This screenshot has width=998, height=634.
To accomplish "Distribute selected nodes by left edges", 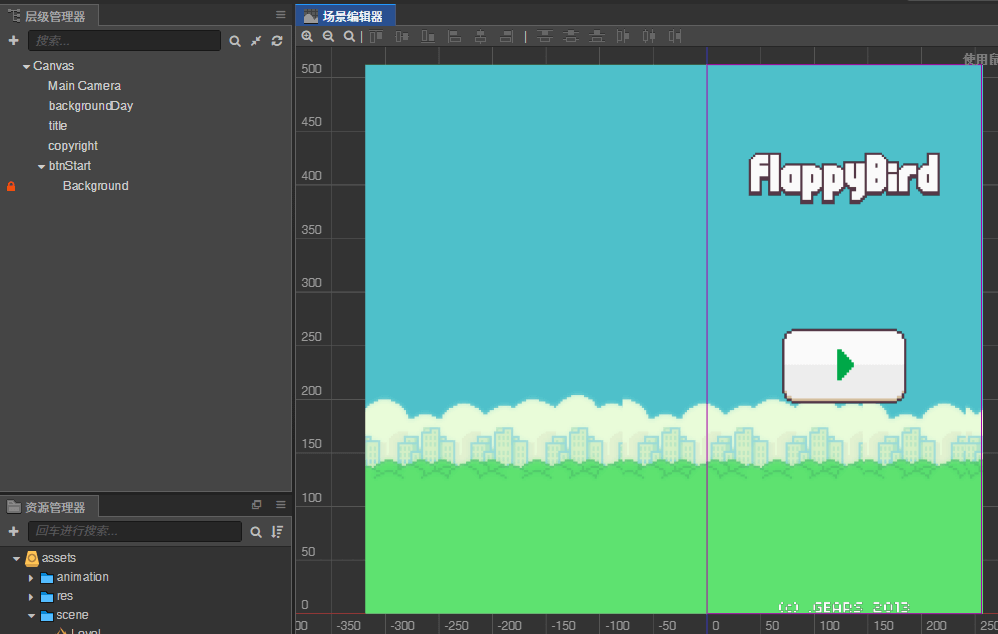I will (x=622, y=36).
